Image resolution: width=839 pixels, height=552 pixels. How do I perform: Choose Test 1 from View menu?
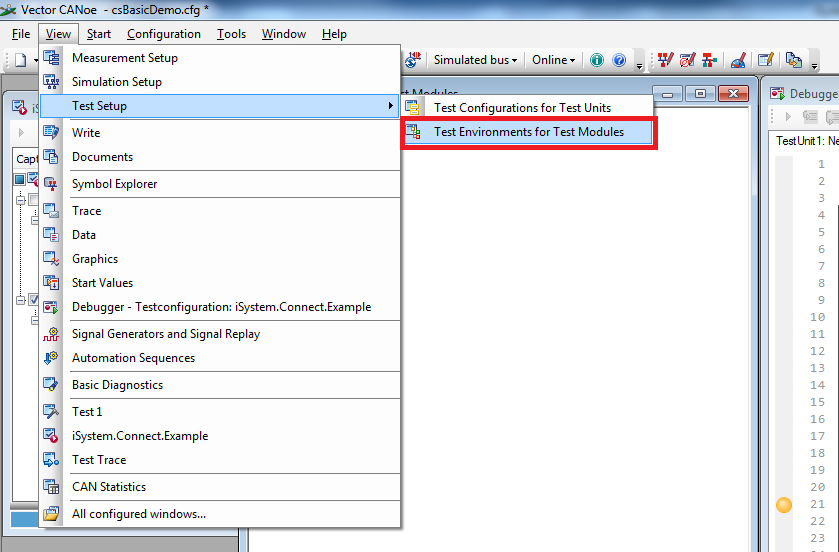pyautogui.click(x=220, y=412)
